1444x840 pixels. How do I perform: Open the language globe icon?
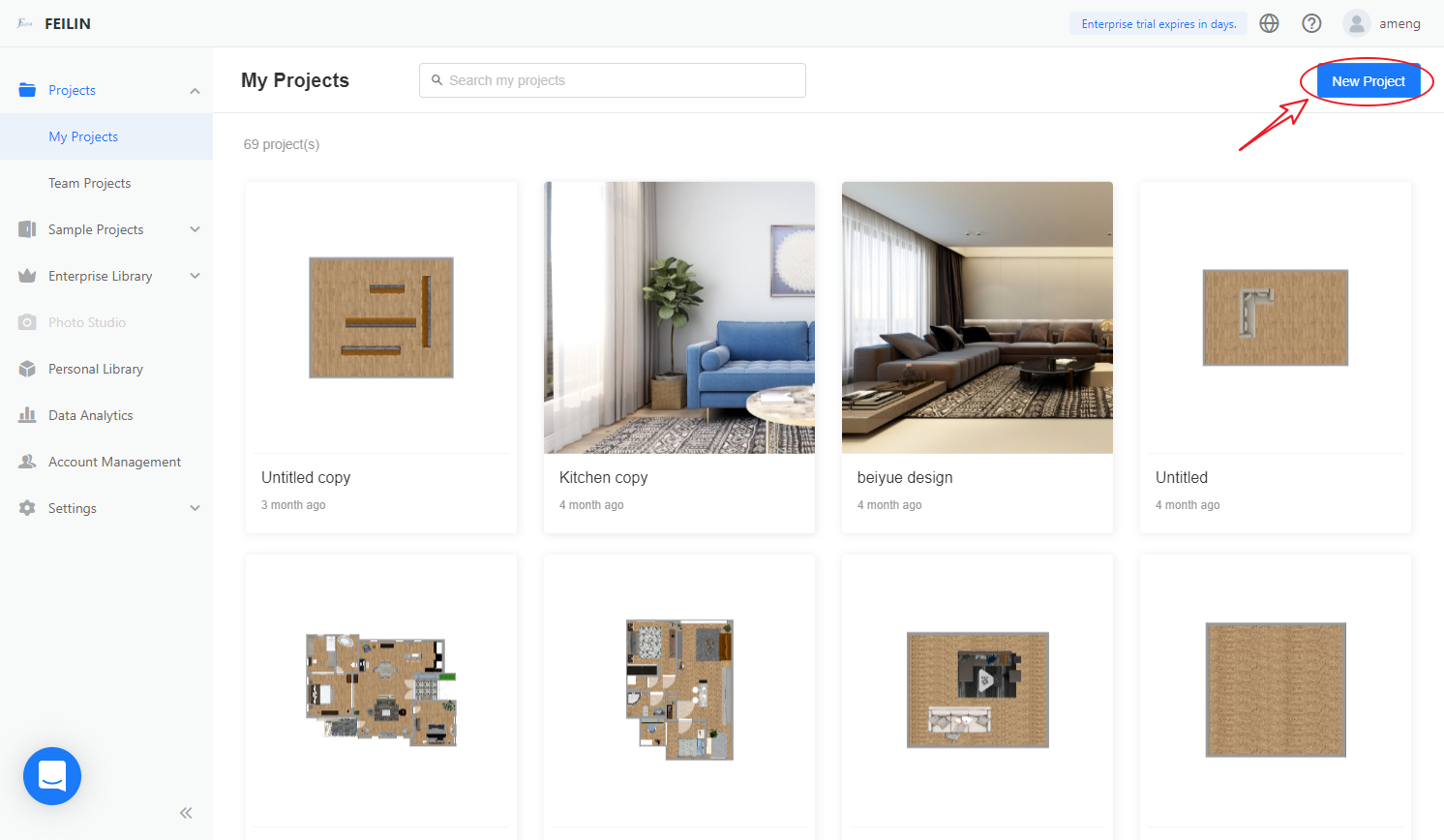(x=1269, y=23)
